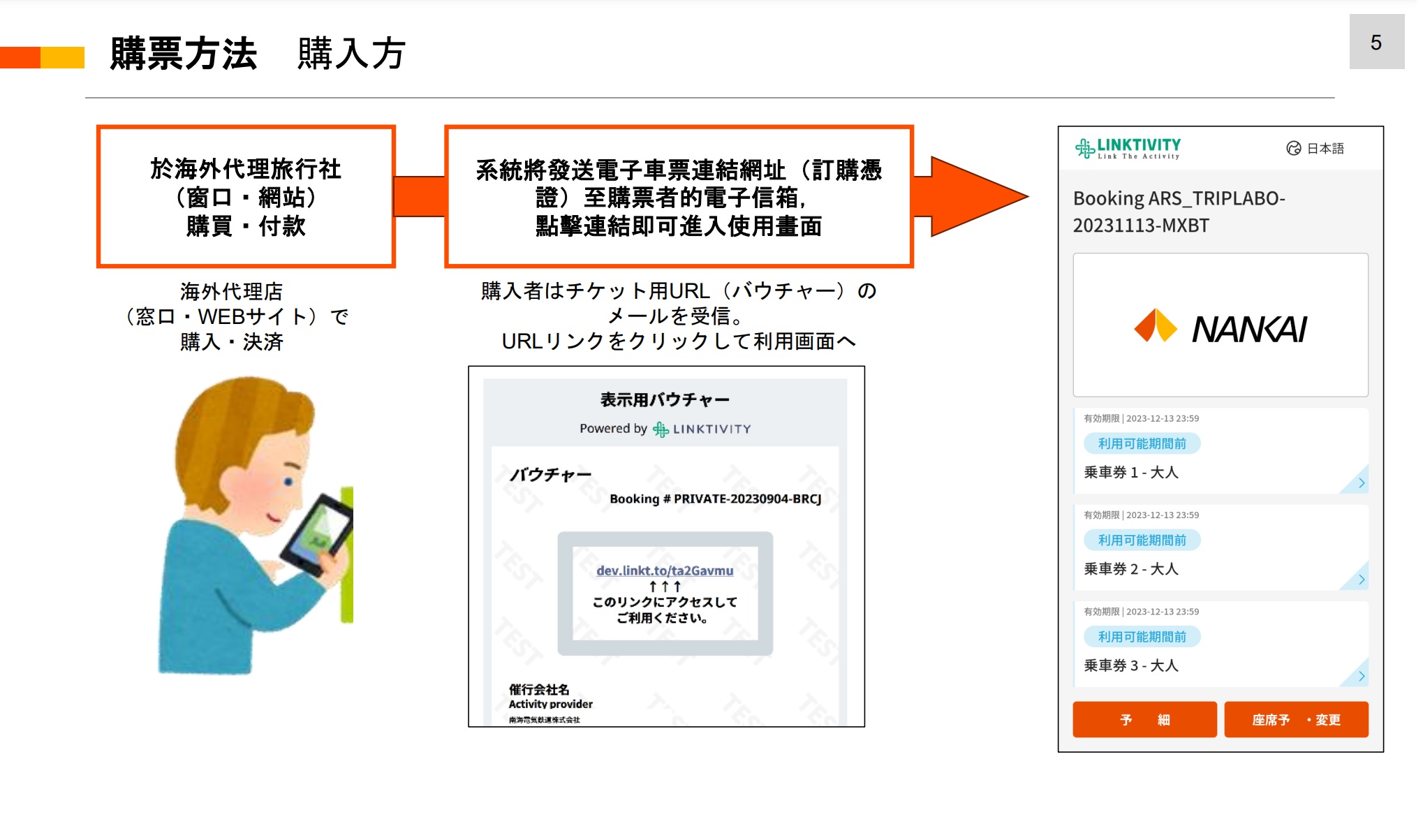Click the Activity provider label
The width and height of the screenshot is (1423, 840).
[550, 704]
